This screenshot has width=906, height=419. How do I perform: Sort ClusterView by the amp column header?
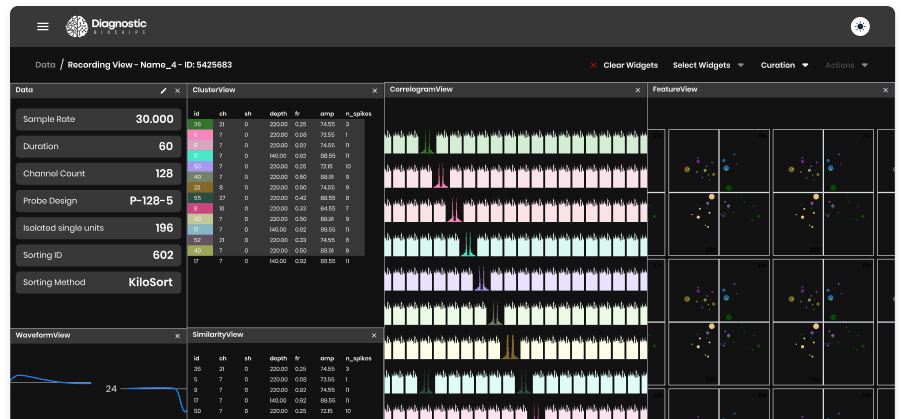tap(326, 114)
